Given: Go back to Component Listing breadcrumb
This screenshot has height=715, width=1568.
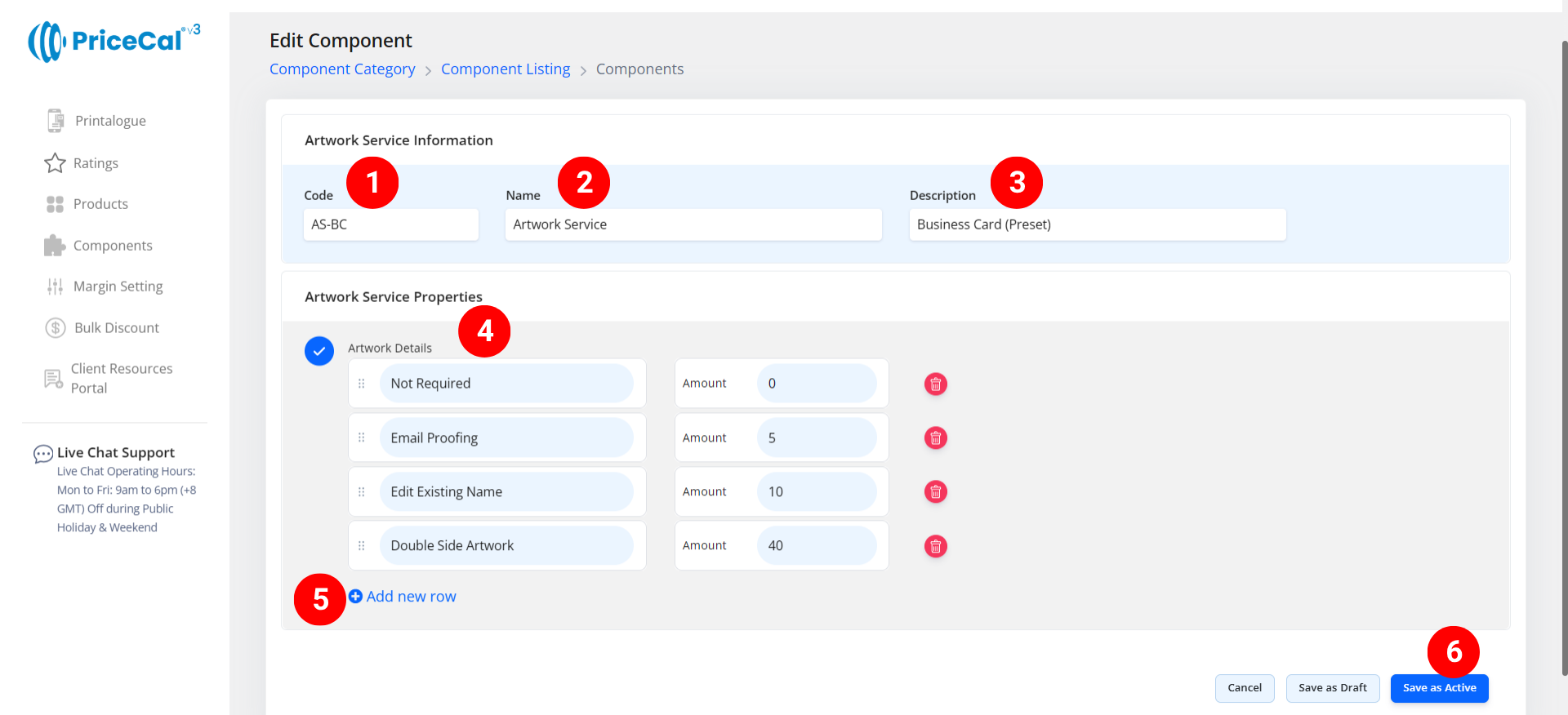Looking at the screenshot, I should pos(506,69).
